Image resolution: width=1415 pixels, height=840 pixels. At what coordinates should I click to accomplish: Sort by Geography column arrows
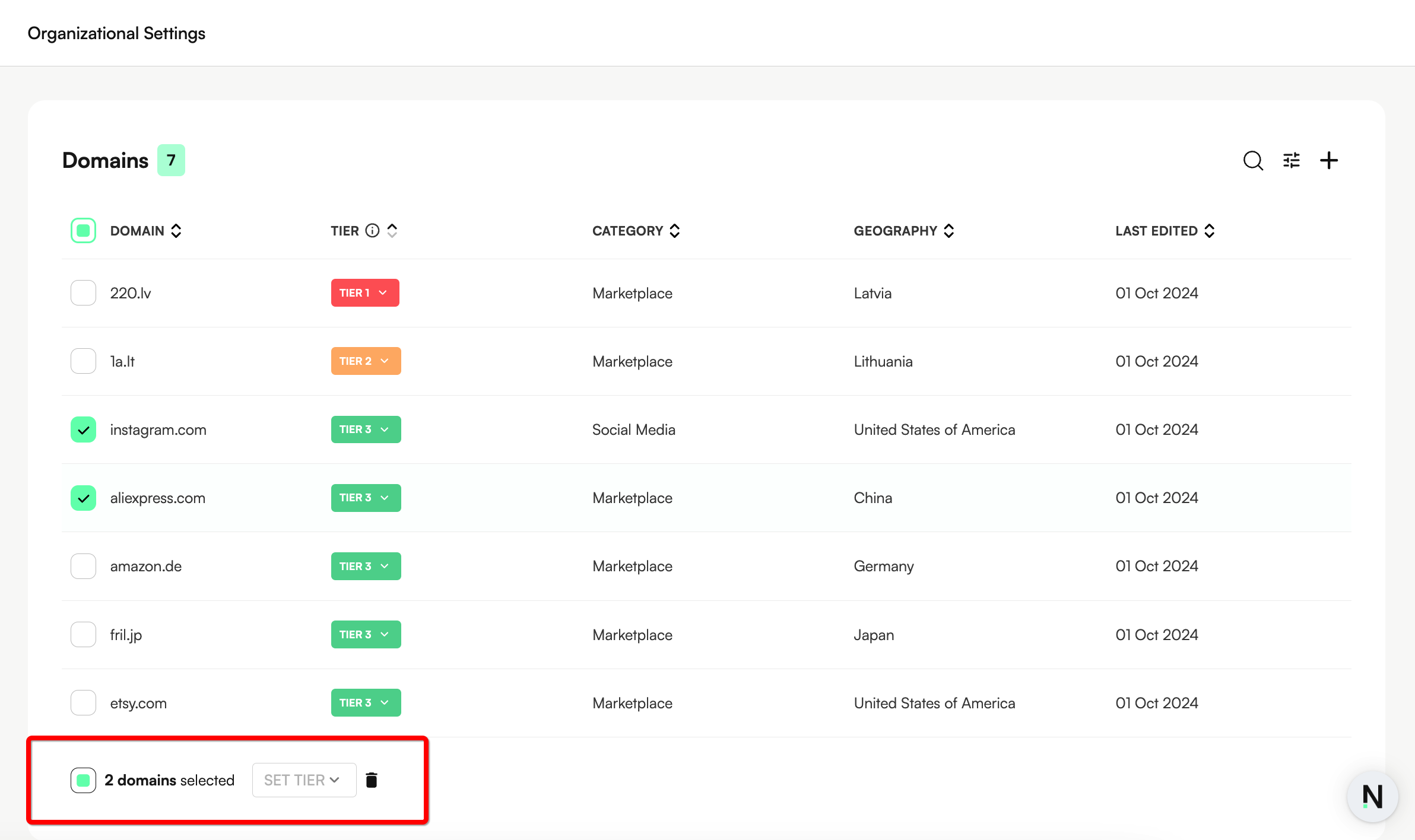click(949, 231)
